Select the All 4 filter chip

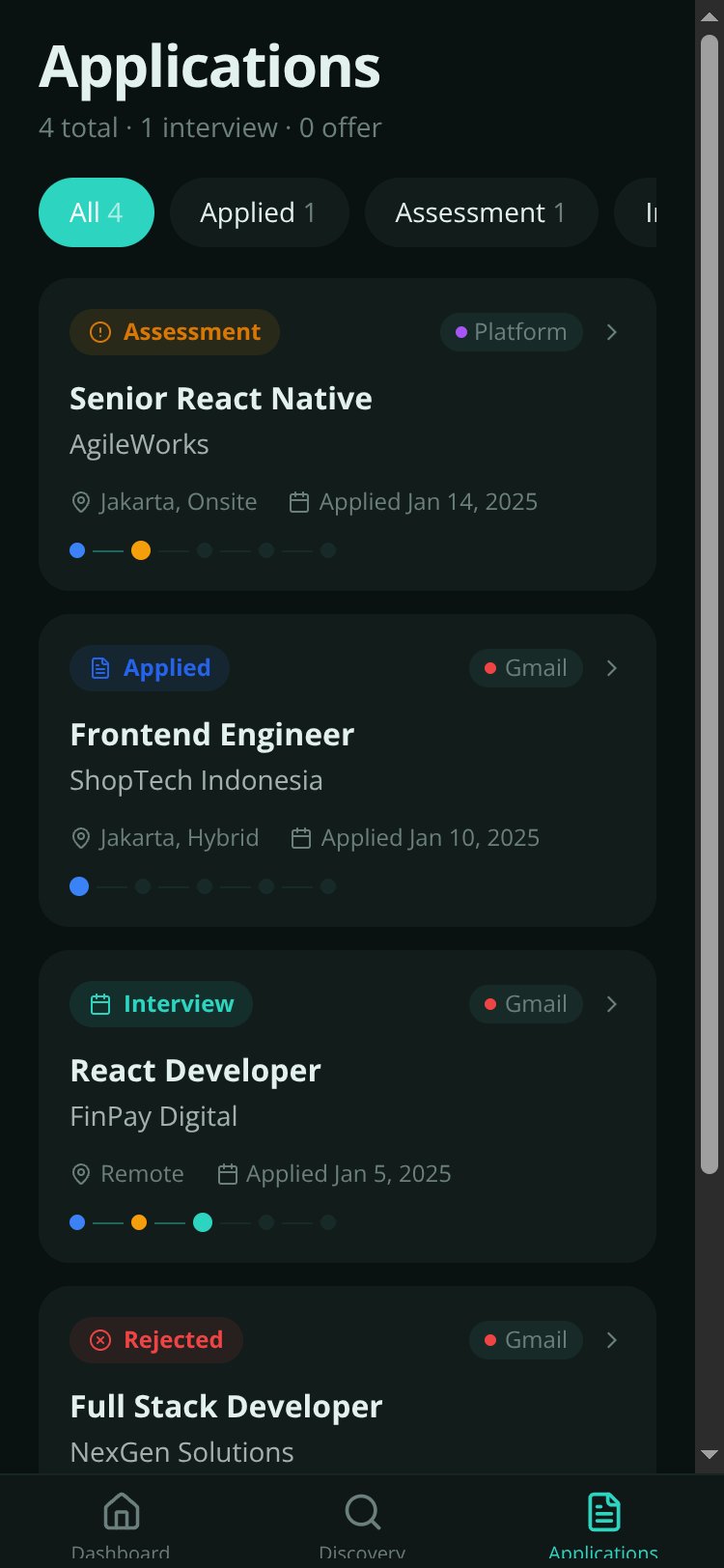pyautogui.click(x=97, y=212)
